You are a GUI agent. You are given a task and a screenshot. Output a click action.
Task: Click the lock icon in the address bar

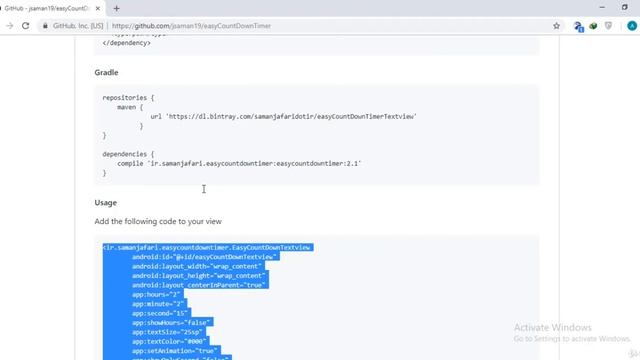click(45, 26)
